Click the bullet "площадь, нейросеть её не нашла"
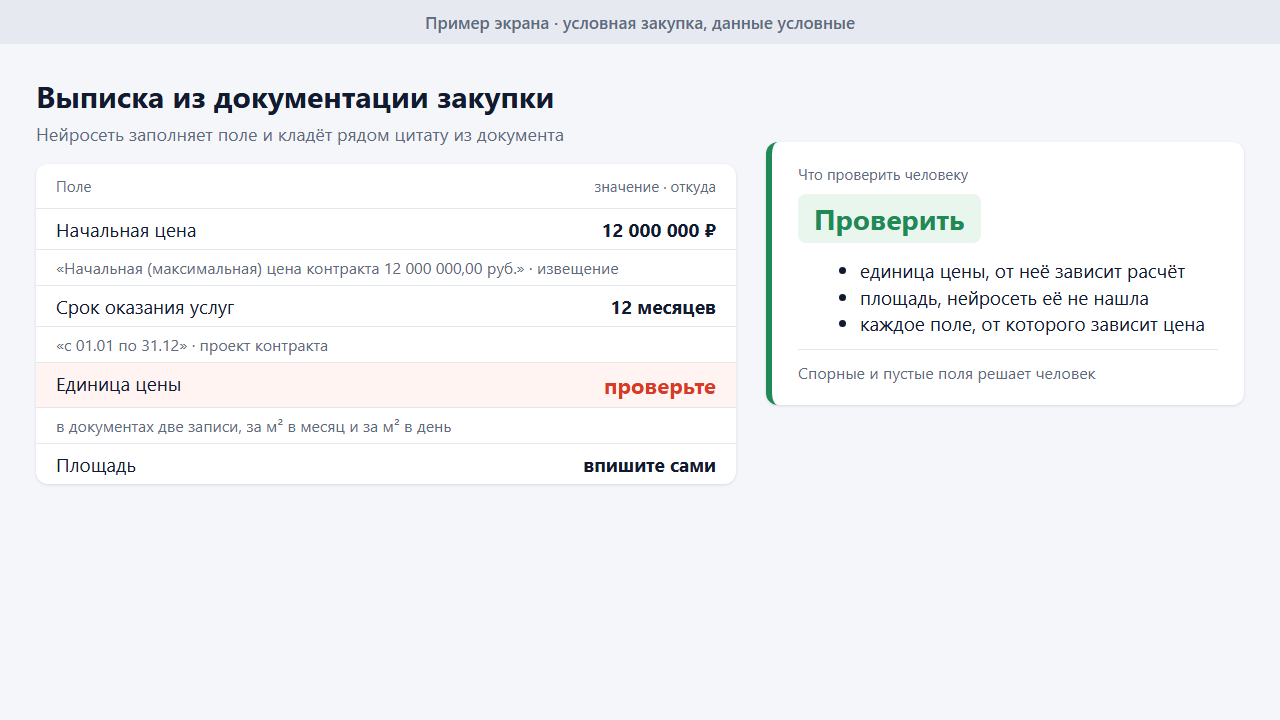The image size is (1280, 720). coord(1004,298)
